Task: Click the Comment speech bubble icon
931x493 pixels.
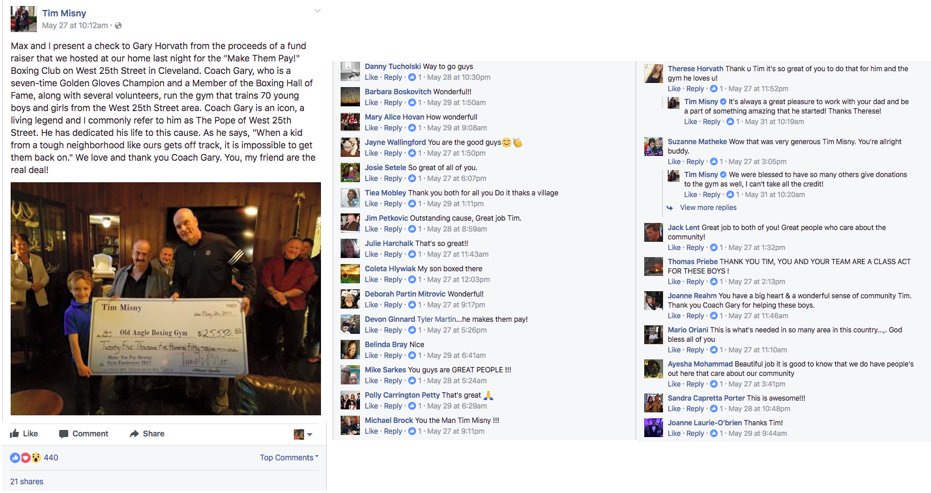Action: coord(64,434)
